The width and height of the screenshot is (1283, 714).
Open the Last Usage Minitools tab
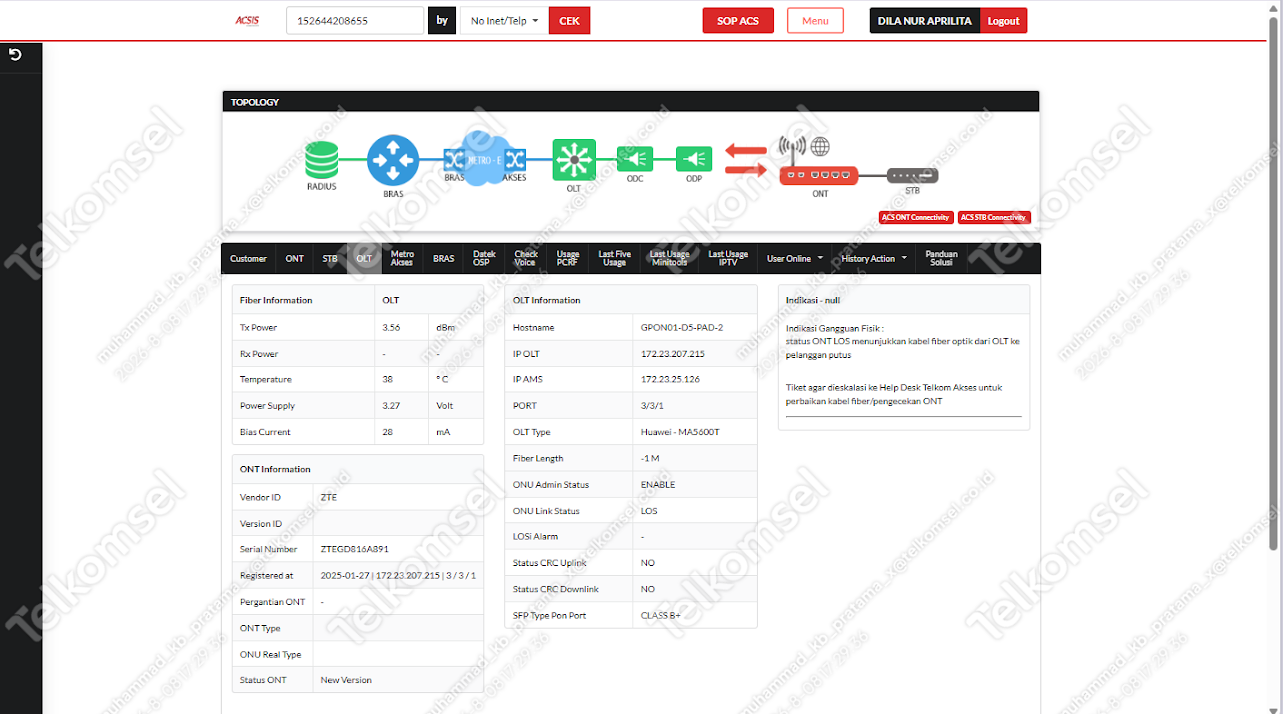669,258
